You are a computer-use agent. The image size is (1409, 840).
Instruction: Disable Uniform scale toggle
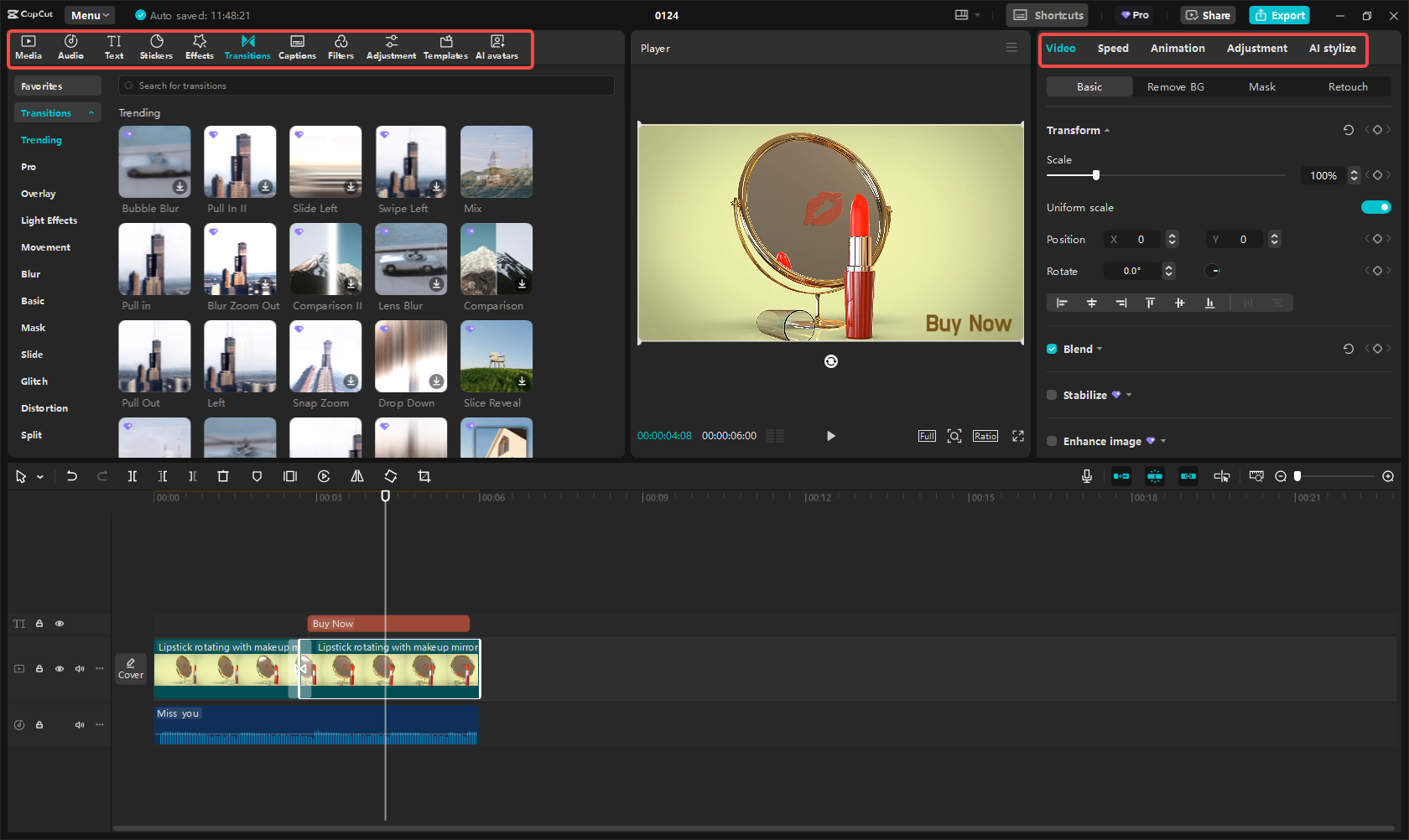tap(1376, 207)
